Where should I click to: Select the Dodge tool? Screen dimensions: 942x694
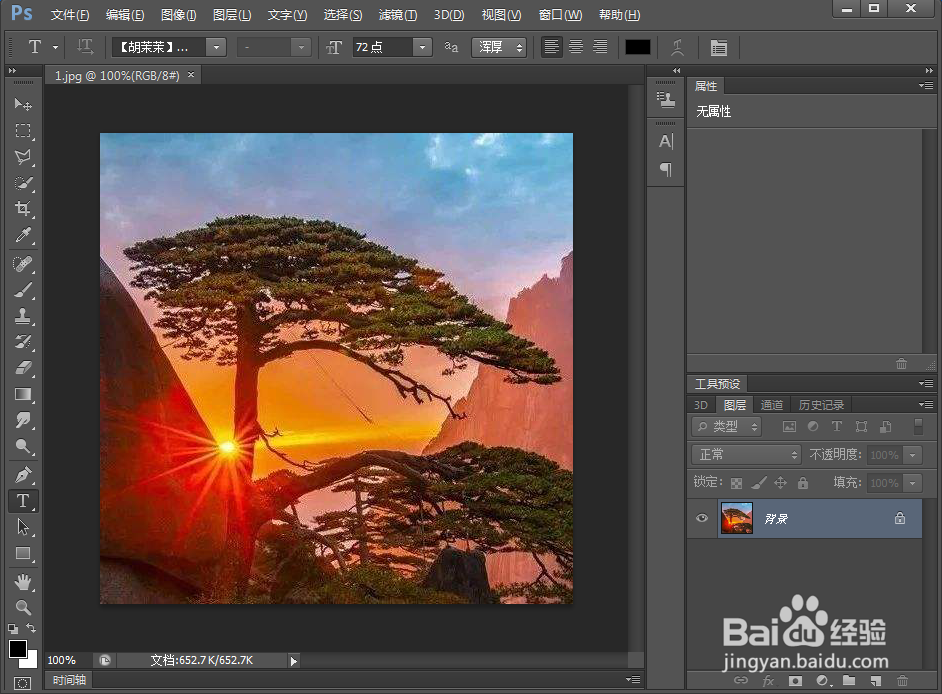coord(23,446)
